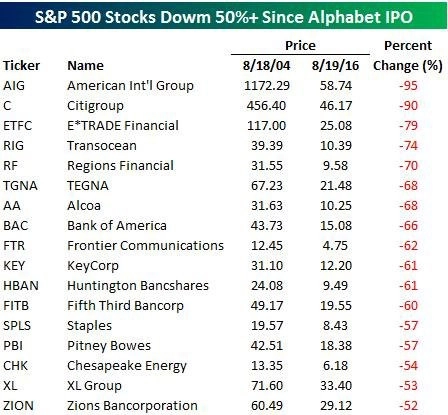The image size is (448, 415).
Task: Select the Ticker column header
Action: [x=21, y=66]
